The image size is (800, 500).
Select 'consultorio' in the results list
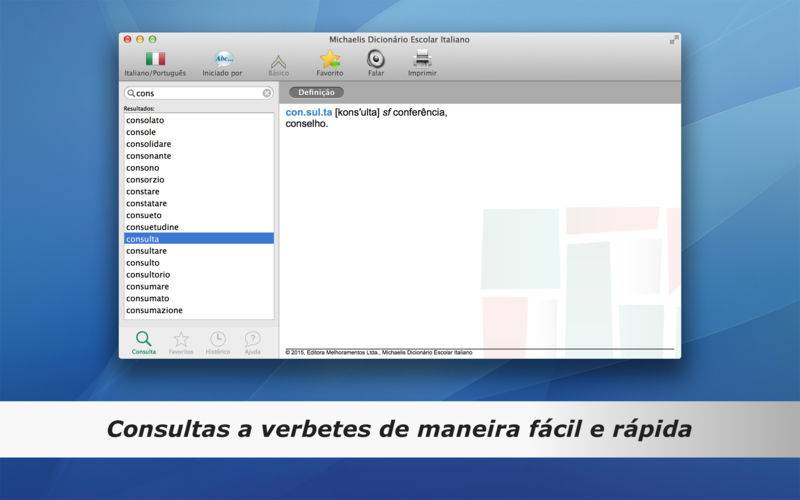pyautogui.click(x=199, y=274)
